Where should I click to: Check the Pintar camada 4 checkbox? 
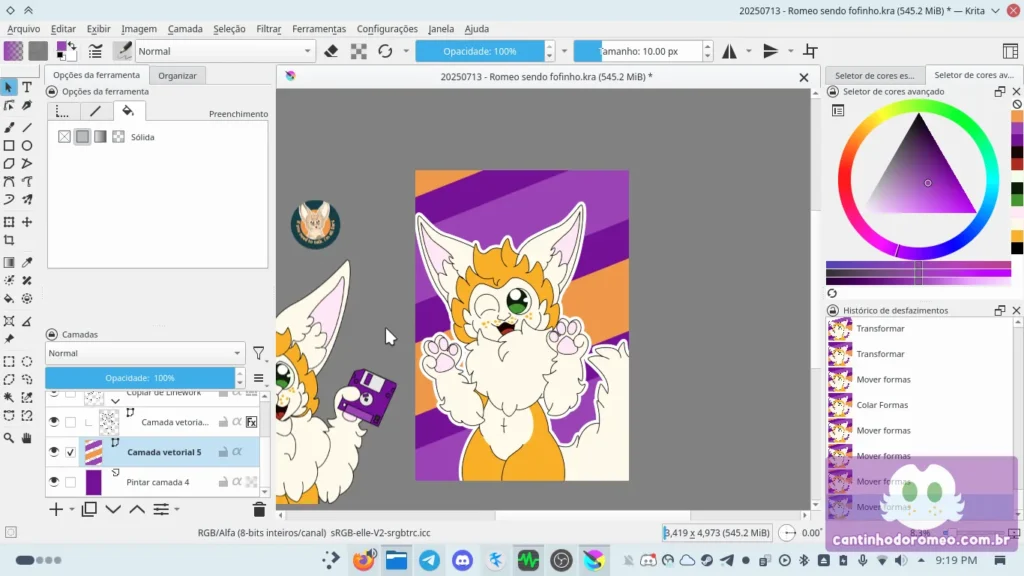coord(71,482)
